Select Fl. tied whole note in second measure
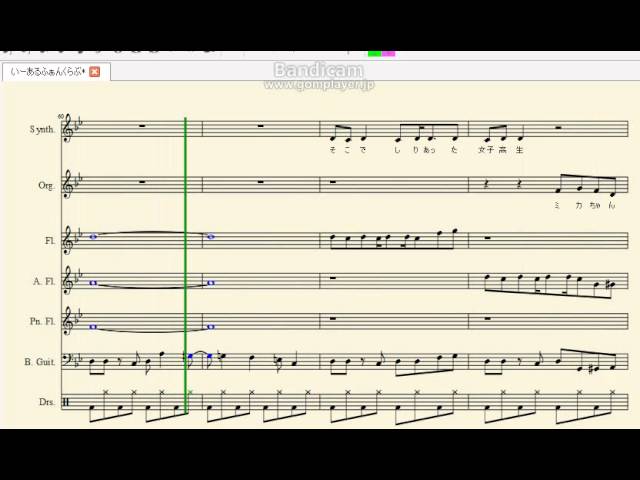640x480 pixels. tap(211, 237)
